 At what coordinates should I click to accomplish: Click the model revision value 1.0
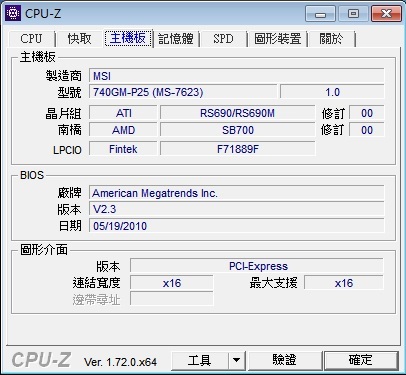click(332, 92)
